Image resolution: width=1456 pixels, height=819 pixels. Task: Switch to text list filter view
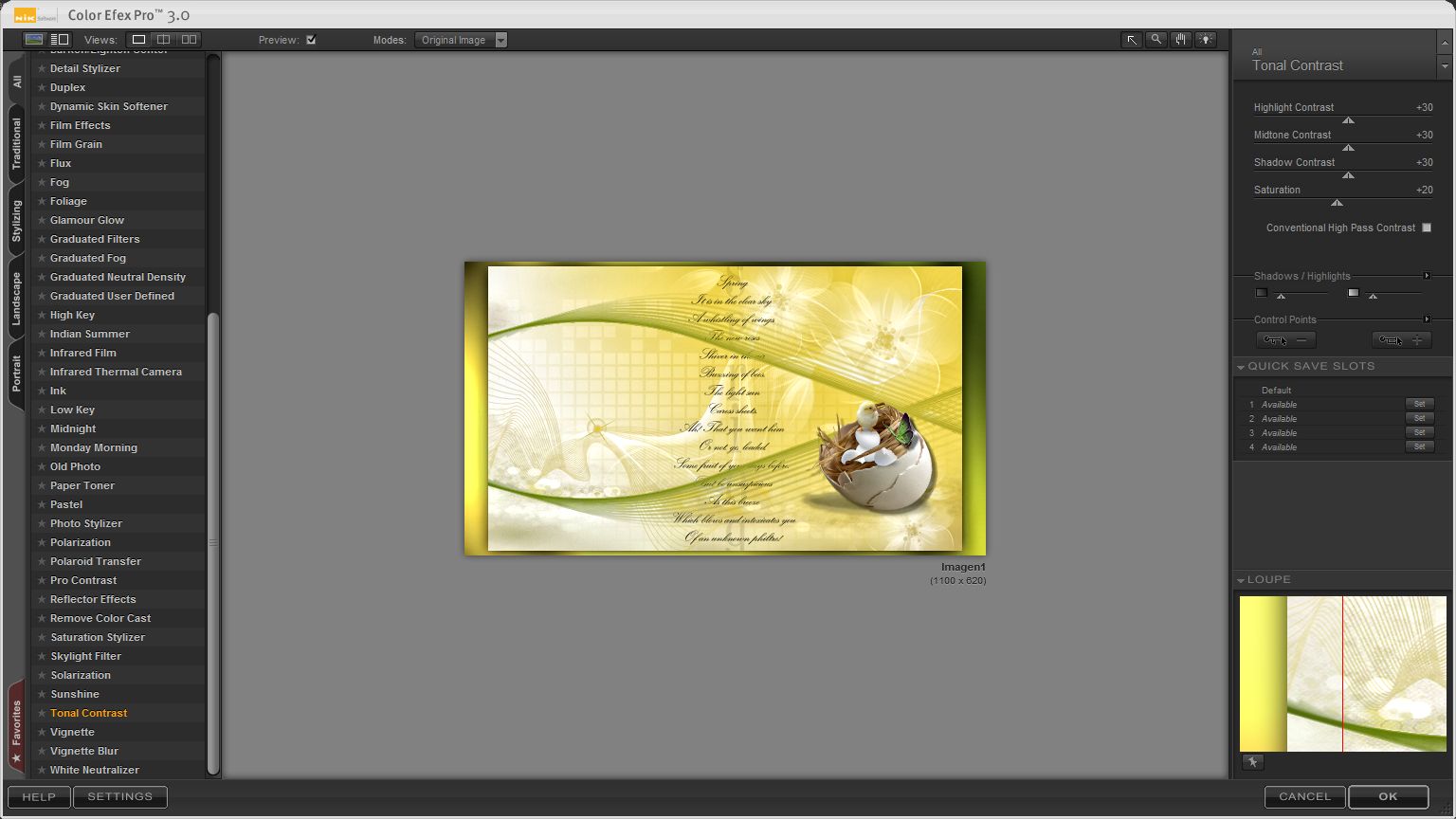tap(60, 40)
